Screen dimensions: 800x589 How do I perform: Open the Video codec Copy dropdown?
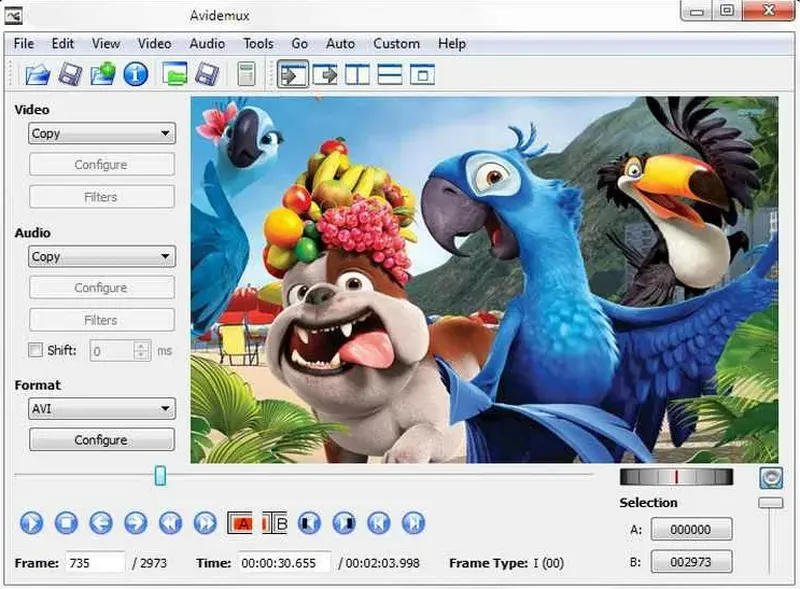click(x=102, y=133)
